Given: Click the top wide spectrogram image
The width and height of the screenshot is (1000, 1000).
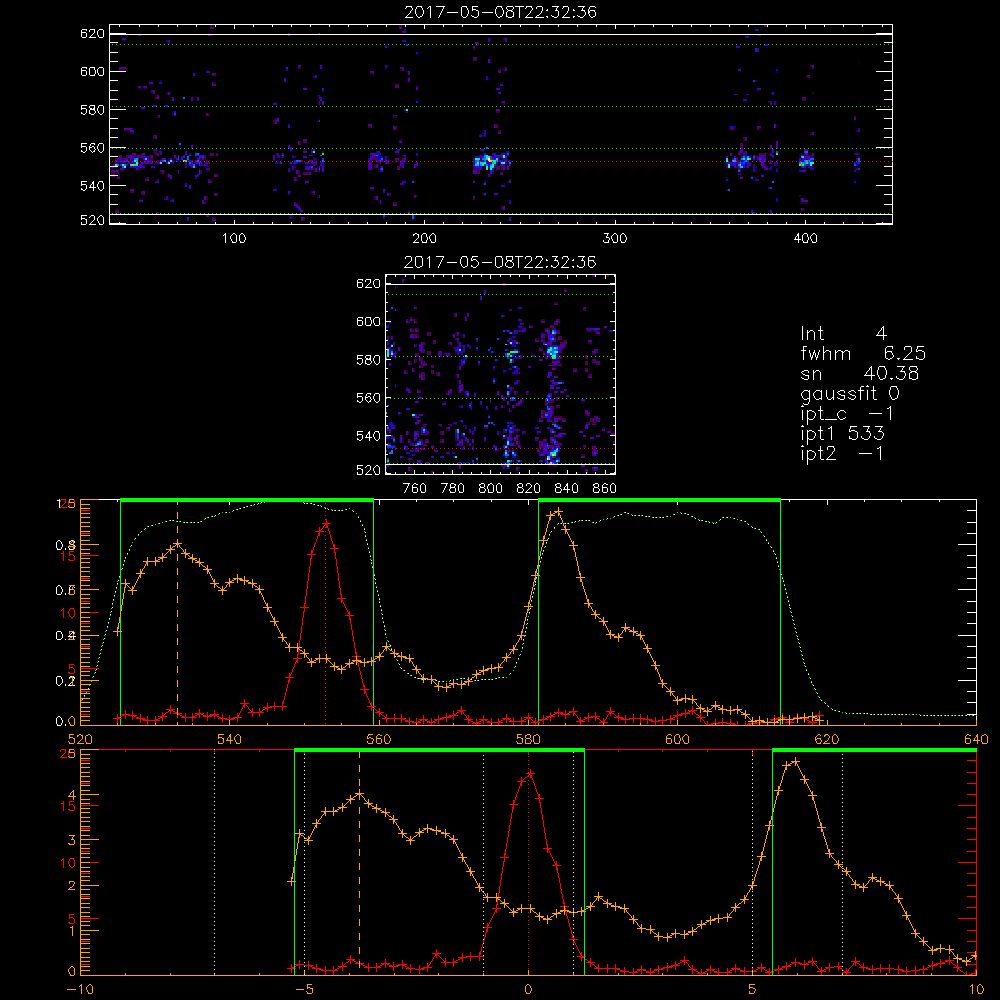Looking at the screenshot, I should tap(501, 124).
